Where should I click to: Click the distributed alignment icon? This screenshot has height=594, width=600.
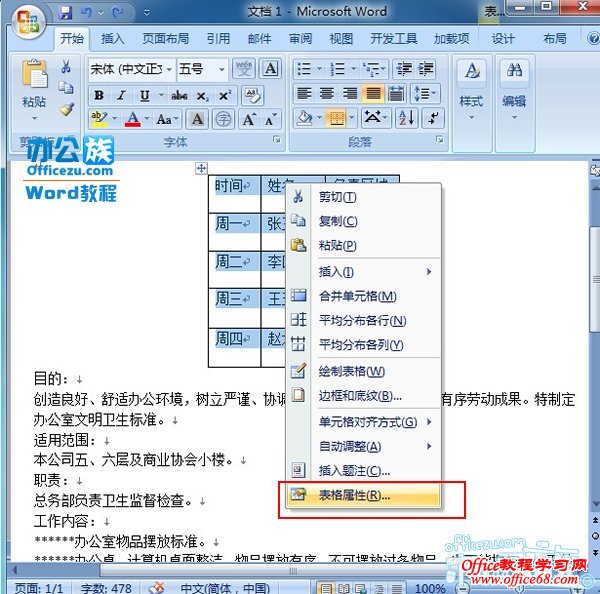click(x=396, y=93)
